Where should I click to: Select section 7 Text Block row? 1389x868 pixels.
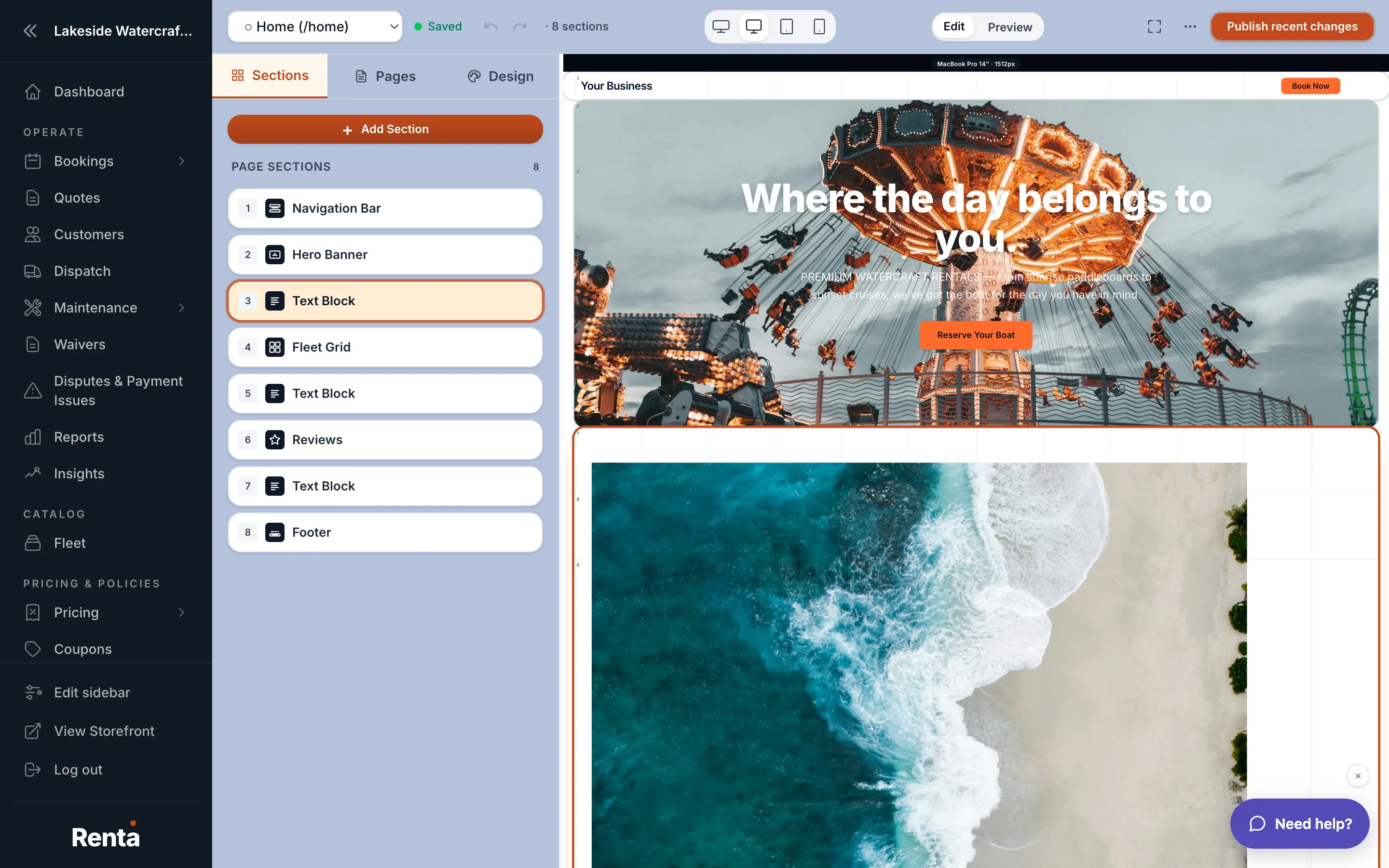[x=385, y=486]
